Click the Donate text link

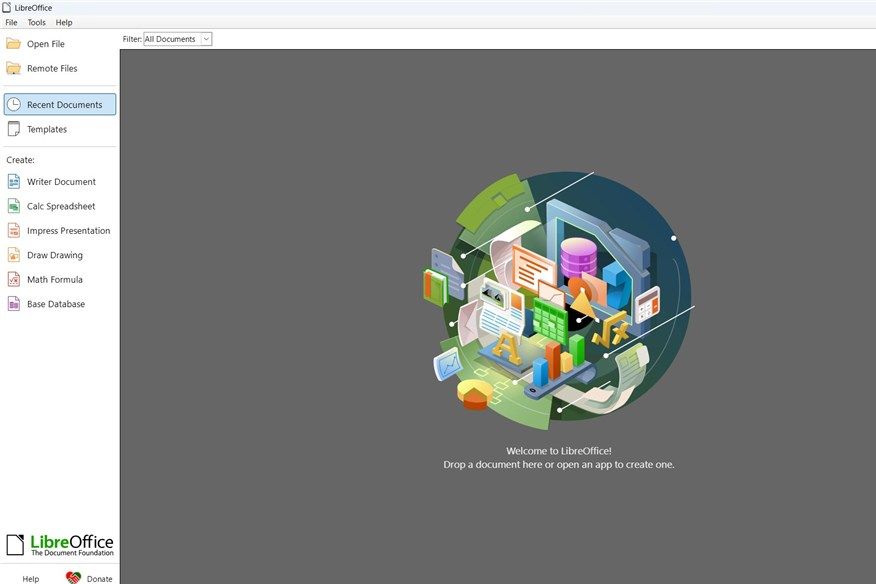pos(99,579)
